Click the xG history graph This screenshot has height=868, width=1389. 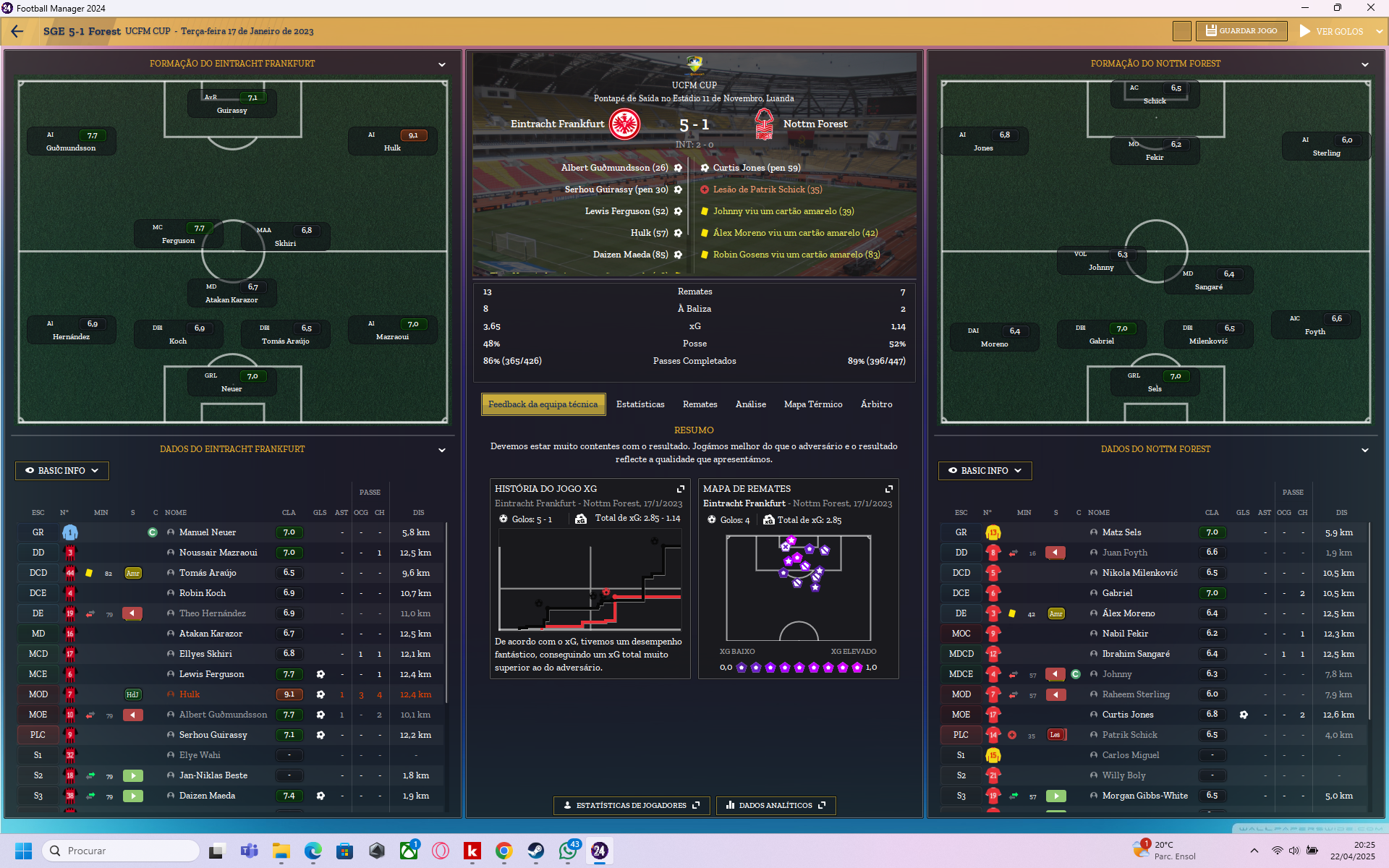pos(590,579)
